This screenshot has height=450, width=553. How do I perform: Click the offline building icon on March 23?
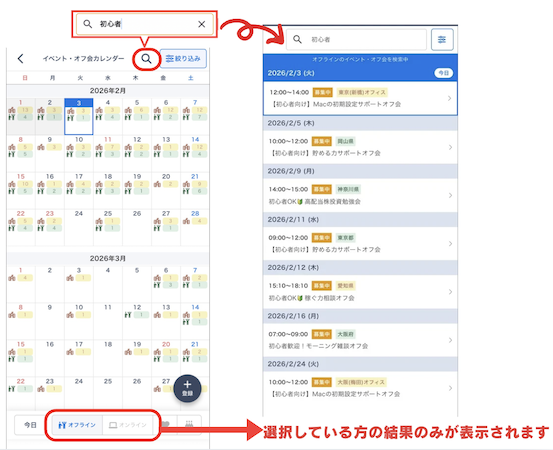(41, 389)
